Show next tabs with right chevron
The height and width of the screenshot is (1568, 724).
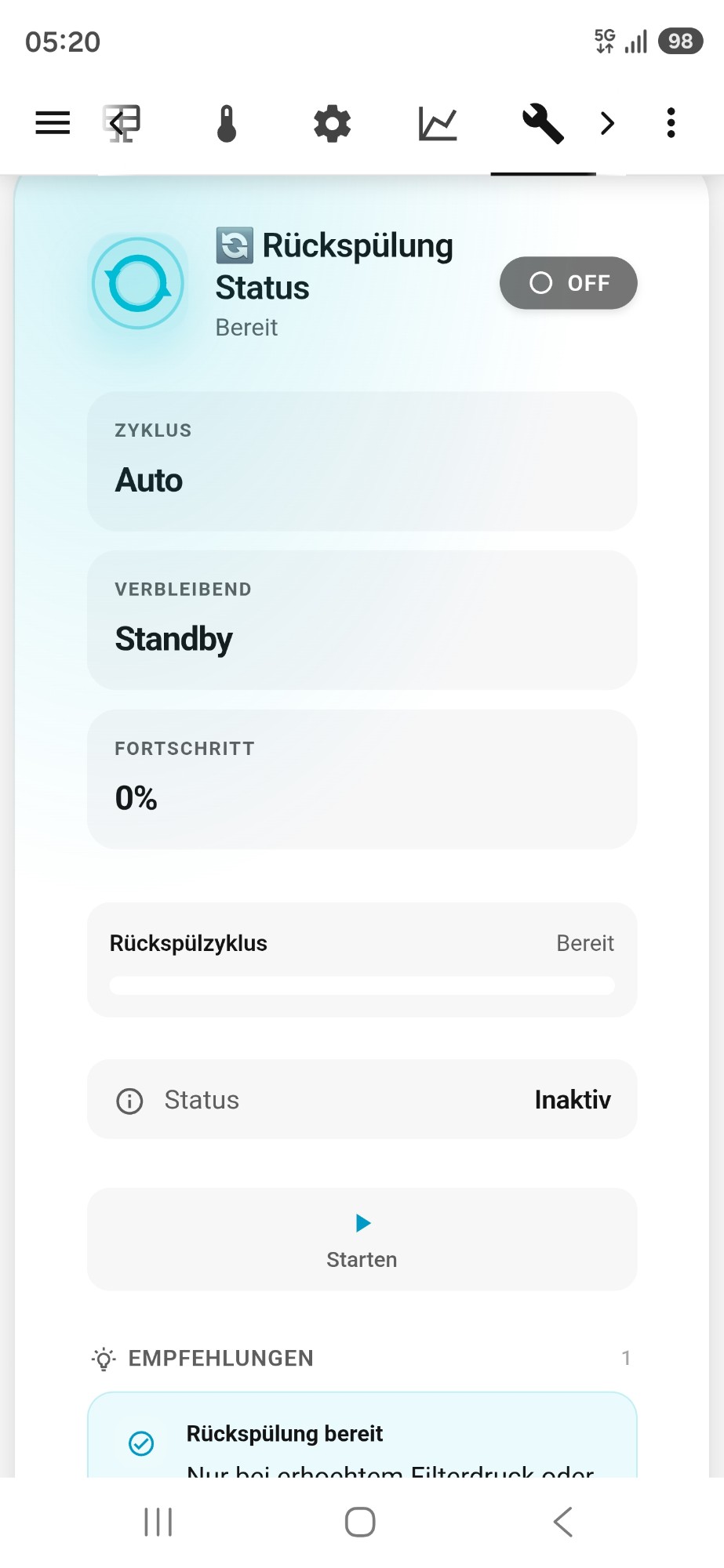(x=607, y=123)
